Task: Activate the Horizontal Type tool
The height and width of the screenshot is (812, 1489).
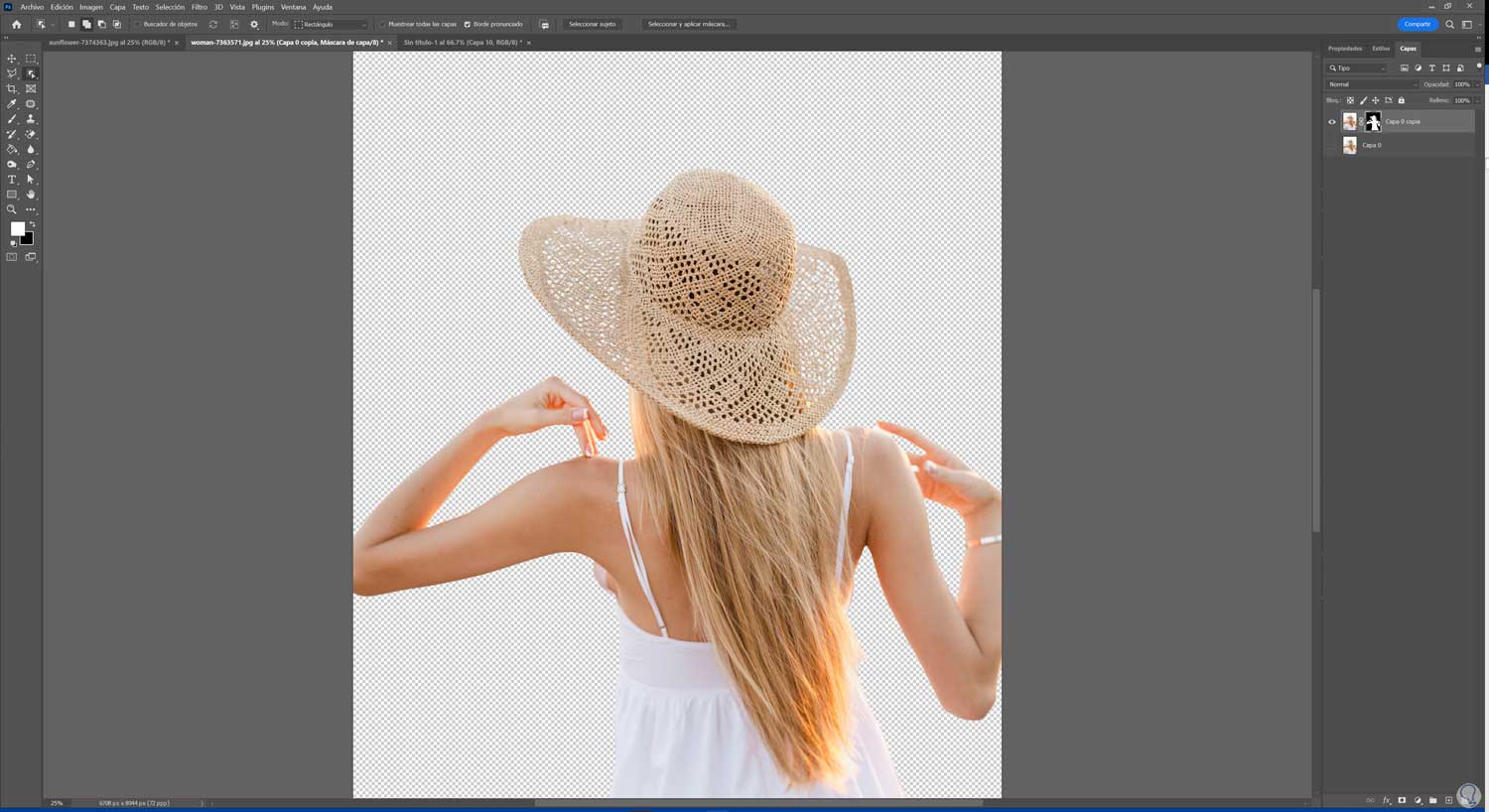Action: click(x=12, y=180)
